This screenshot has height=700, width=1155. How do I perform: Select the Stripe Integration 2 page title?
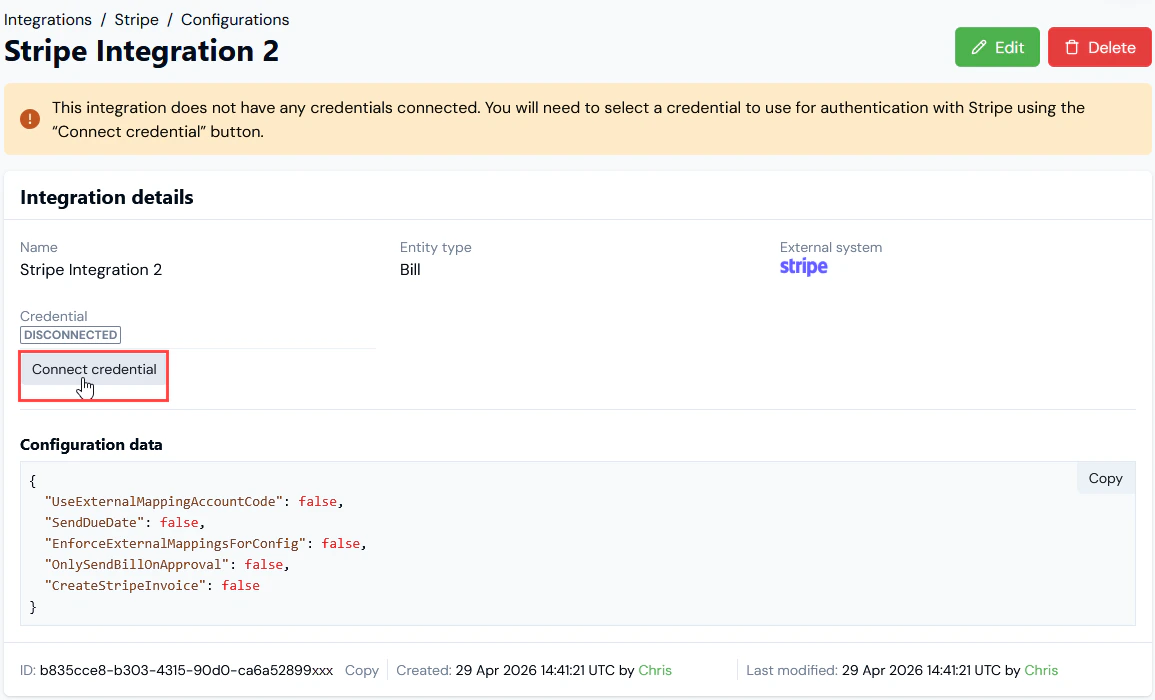coord(141,51)
